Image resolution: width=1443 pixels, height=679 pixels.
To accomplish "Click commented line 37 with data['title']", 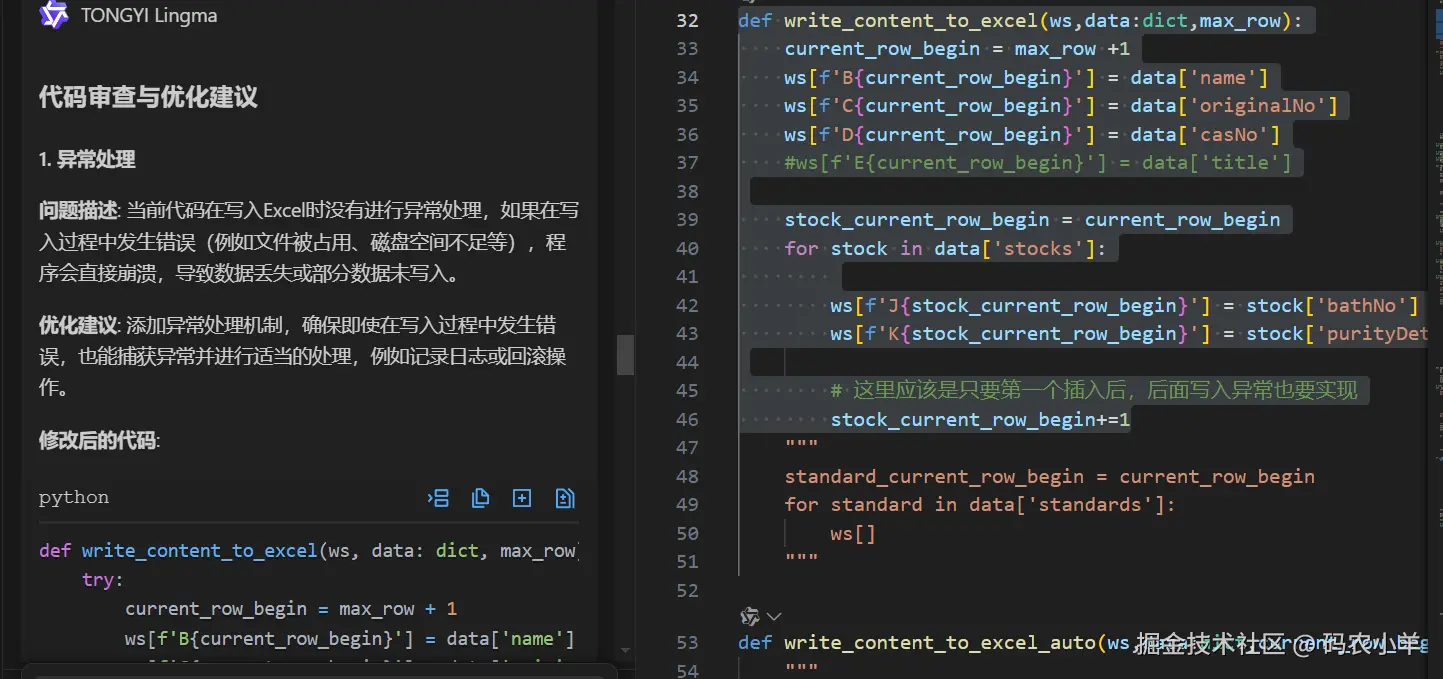I will 1038,162.
